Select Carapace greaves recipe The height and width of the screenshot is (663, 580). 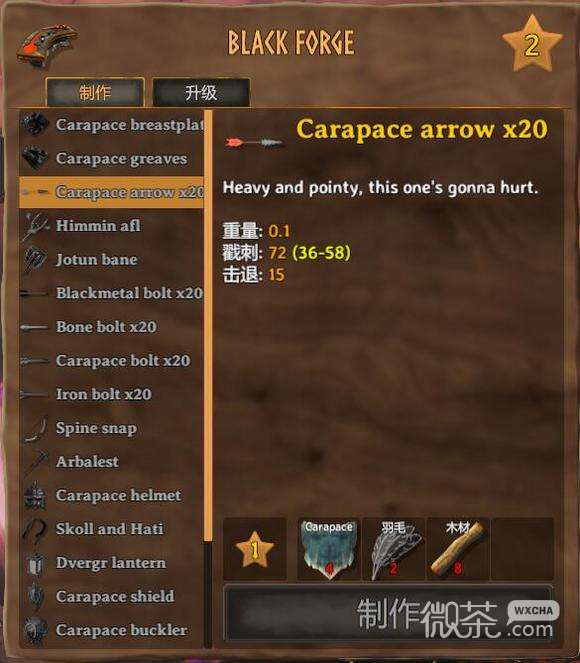coord(111,159)
